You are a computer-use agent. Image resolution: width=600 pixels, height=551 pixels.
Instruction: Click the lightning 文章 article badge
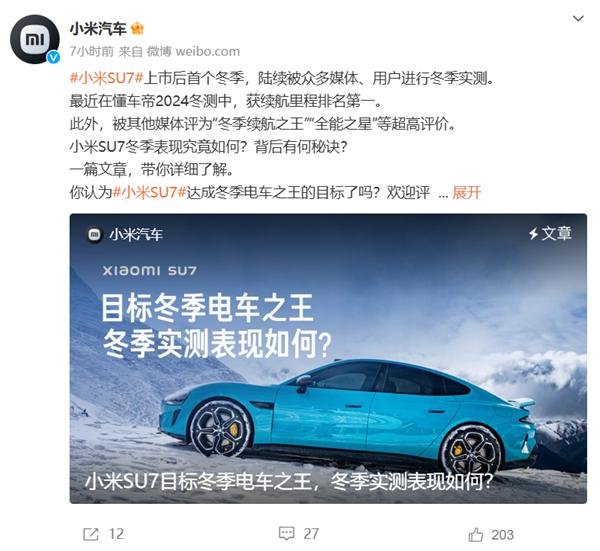[x=550, y=233]
